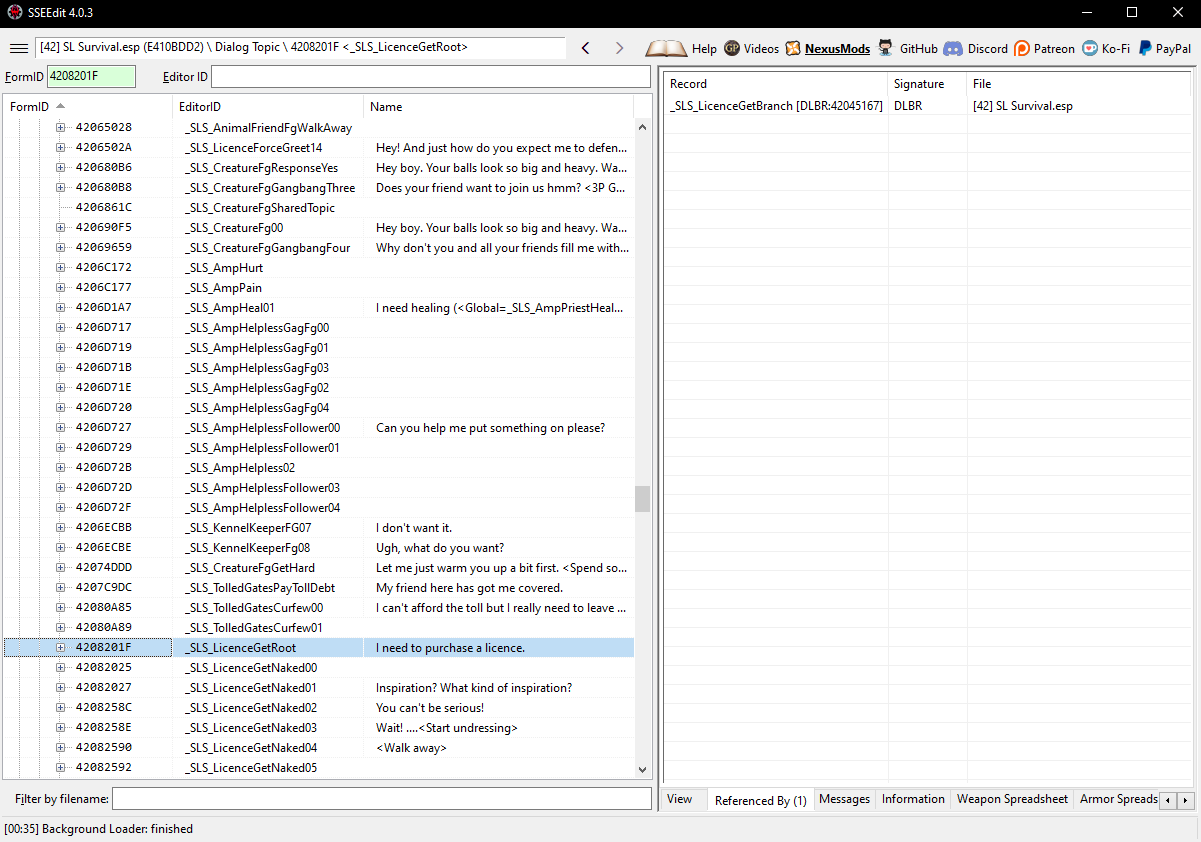Expand record 4207C9DC tree node
This screenshot has width=1201, height=842.
pos(60,587)
